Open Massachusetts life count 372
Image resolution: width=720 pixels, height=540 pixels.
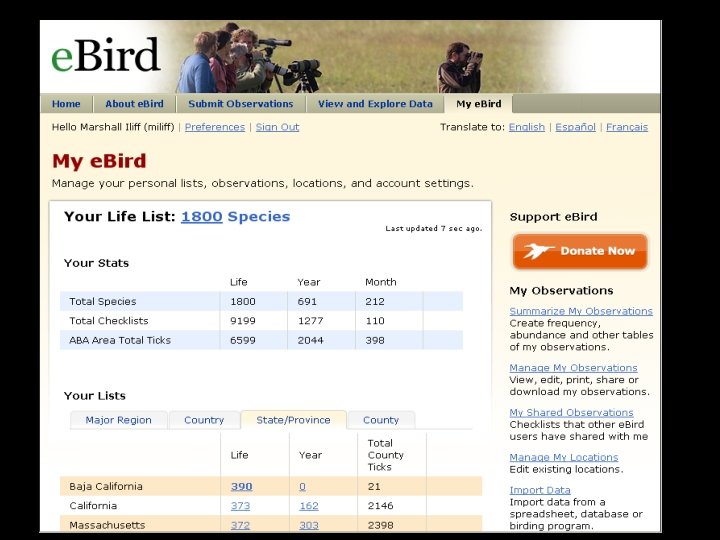coord(240,525)
